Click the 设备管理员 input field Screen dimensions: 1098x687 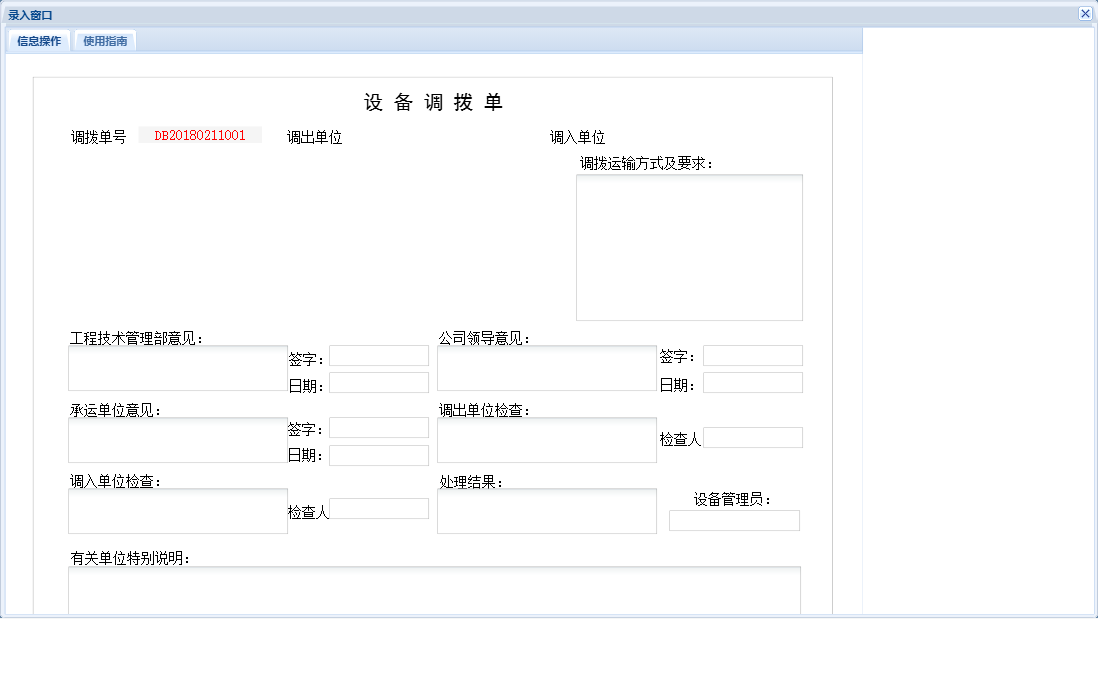coord(734,520)
